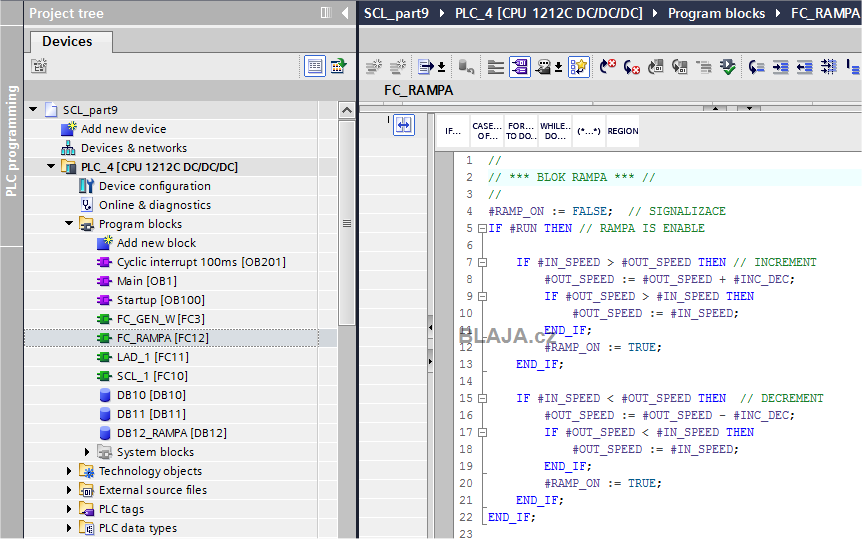Image resolution: width=862 pixels, height=539 pixels.
Task: Collapse the Project tree panel with arrow
Action: point(344,13)
